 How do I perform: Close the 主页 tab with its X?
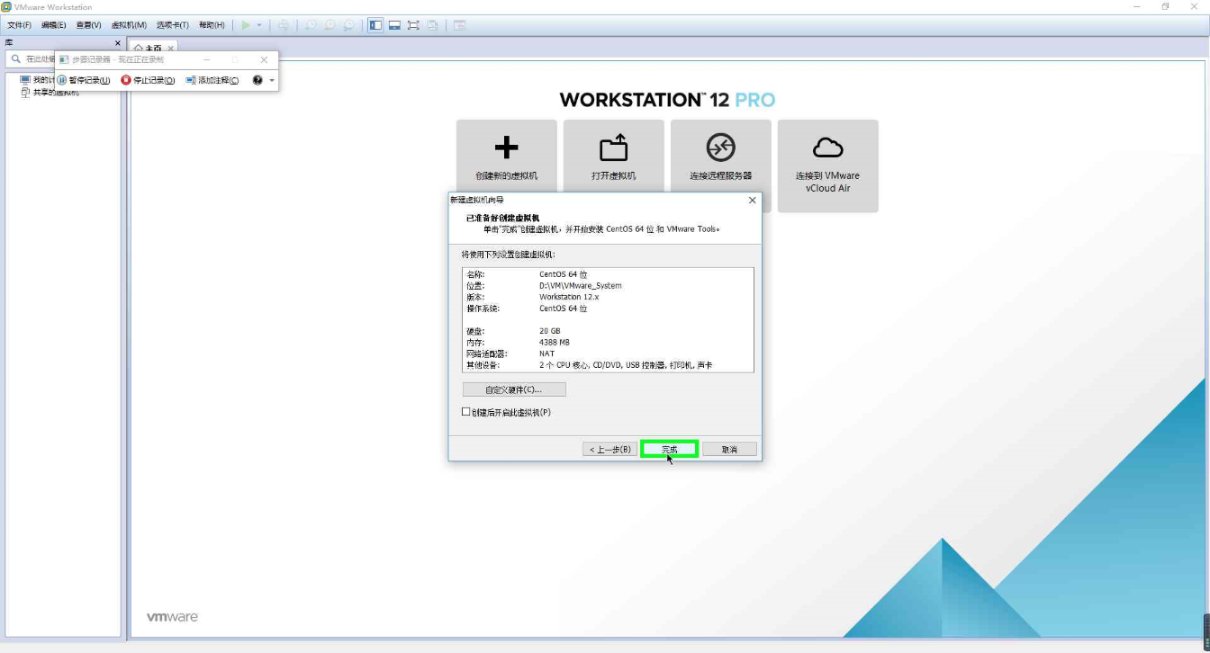pos(170,47)
